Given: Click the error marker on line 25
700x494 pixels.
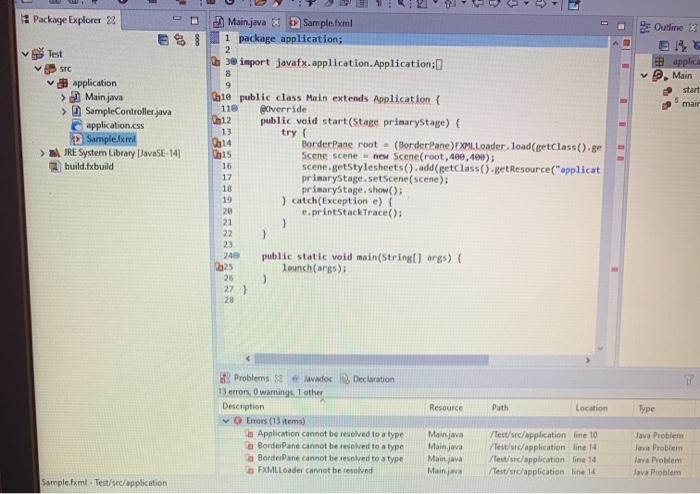Looking at the screenshot, I should [x=219, y=267].
